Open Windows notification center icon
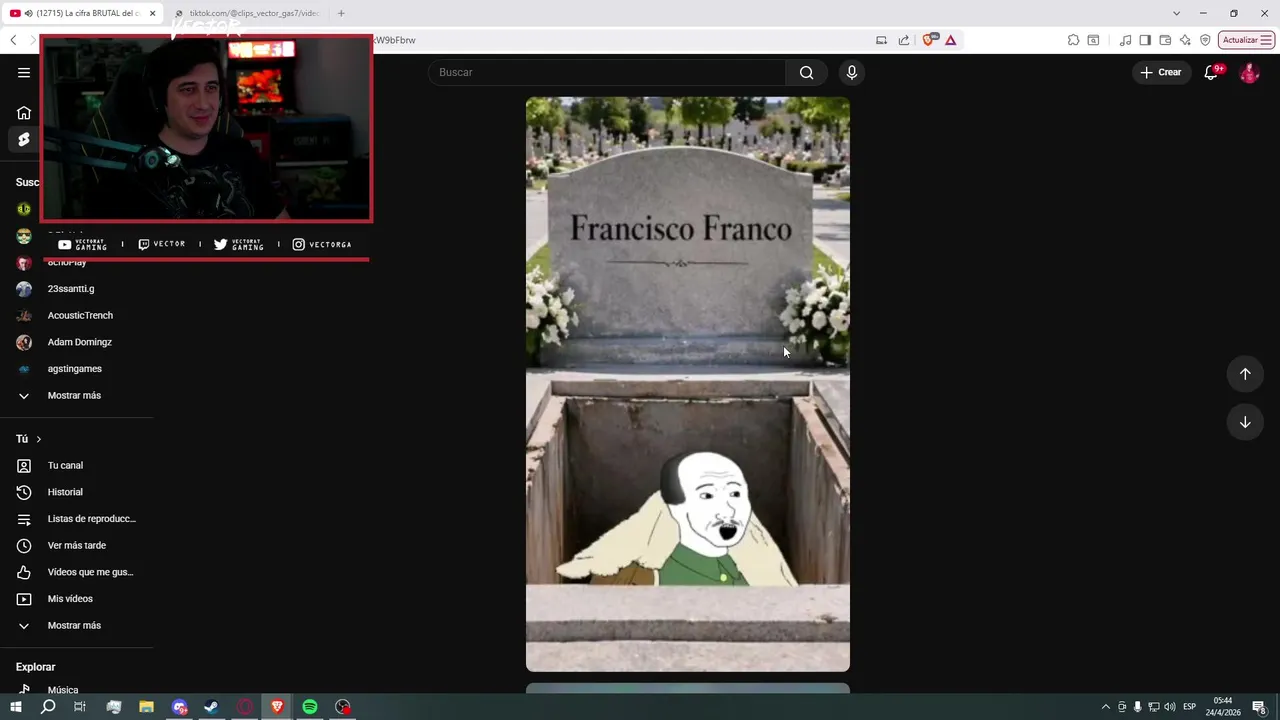Image resolution: width=1280 pixels, height=720 pixels. [x=1259, y=707]
